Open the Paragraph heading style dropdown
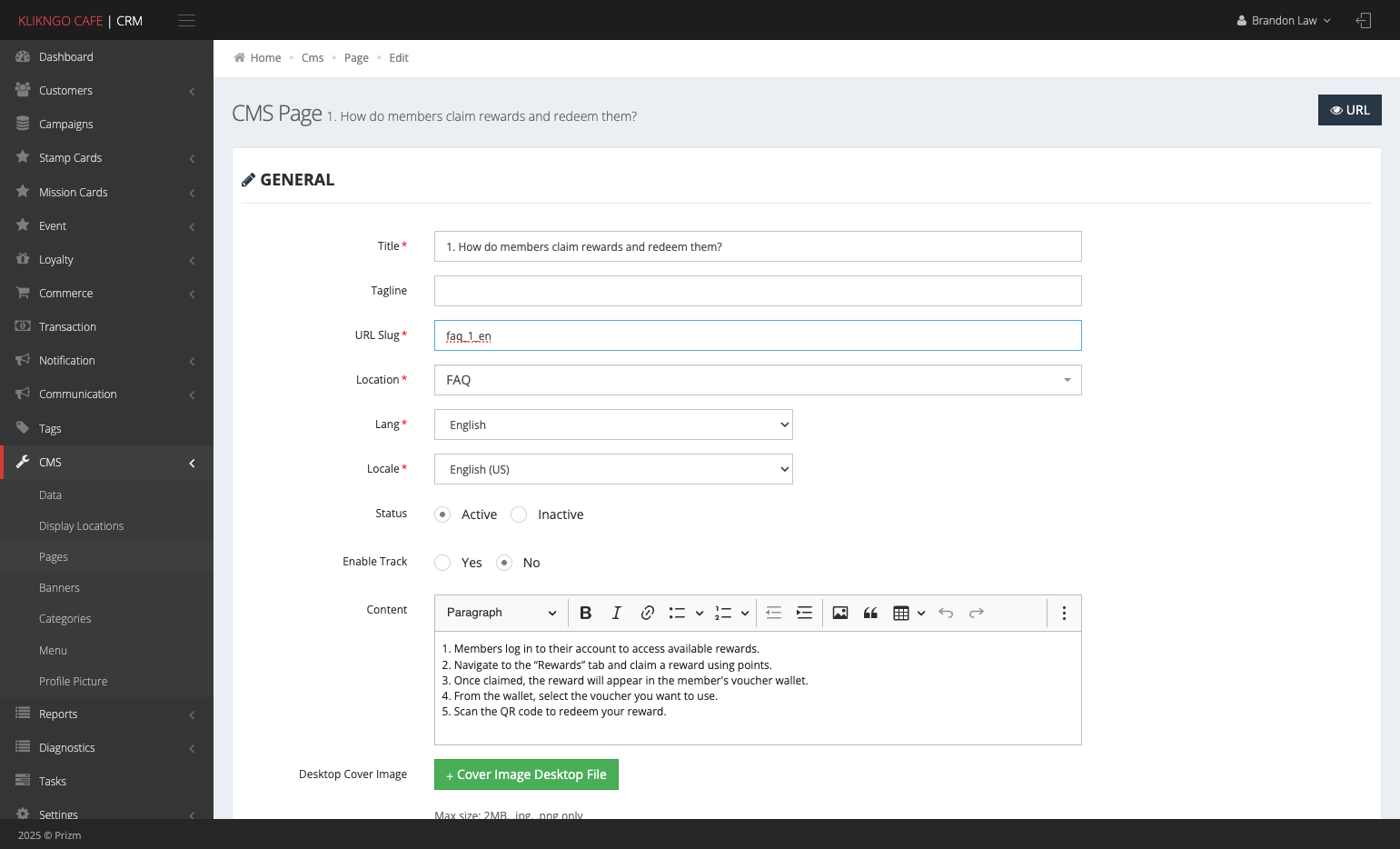The width and height of the screenshot is (1400, 849). [501, 613]
